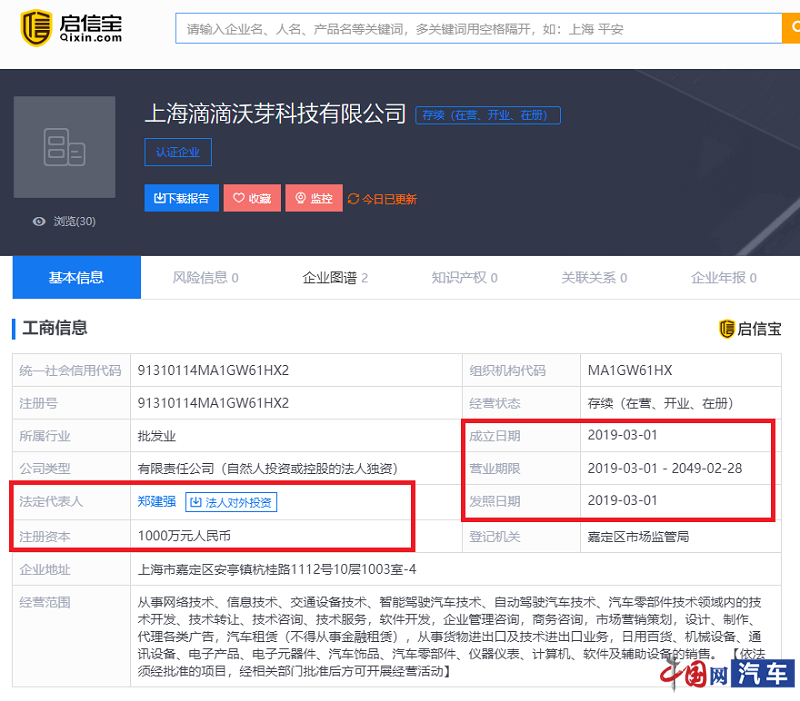Switch to the 基本信息 tab
The height and width of the screenshot is (701, 800).
click(x=77, y=277)
